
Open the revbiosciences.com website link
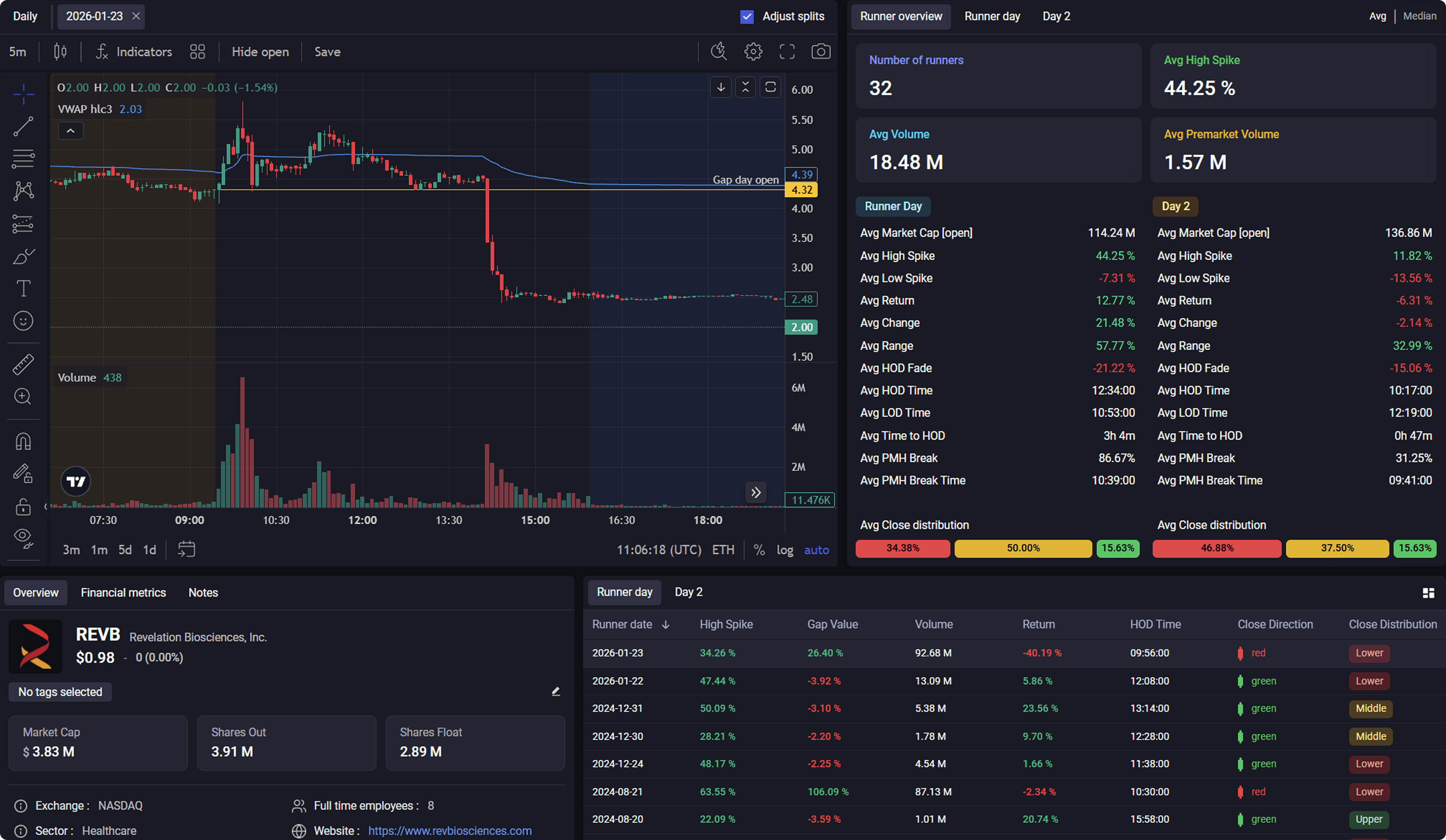pos(450,830)
